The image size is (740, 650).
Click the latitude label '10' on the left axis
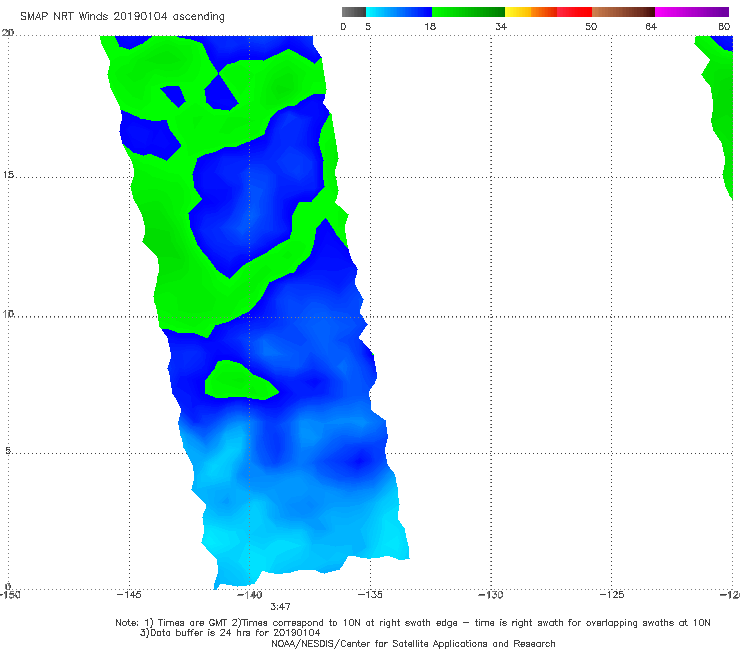(x=8, y=314)
